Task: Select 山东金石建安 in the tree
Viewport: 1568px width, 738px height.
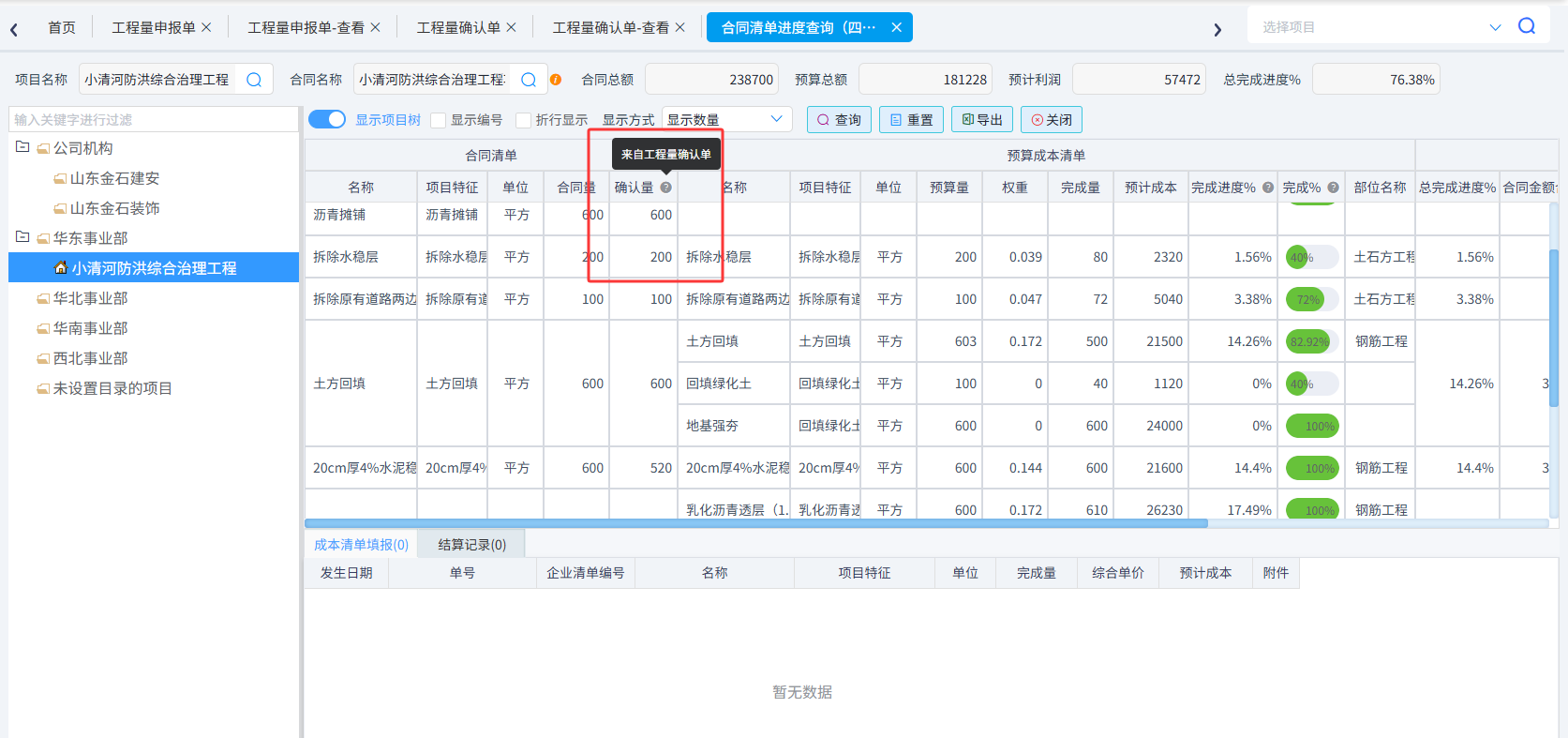Action: 114,178
